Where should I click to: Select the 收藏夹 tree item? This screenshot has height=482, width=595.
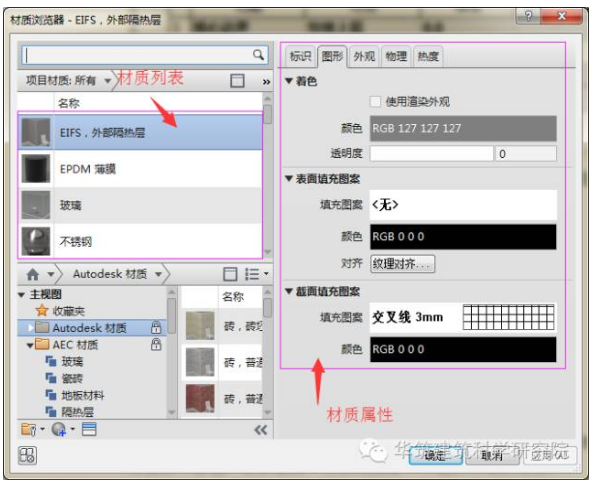click(x=68, y=311)
